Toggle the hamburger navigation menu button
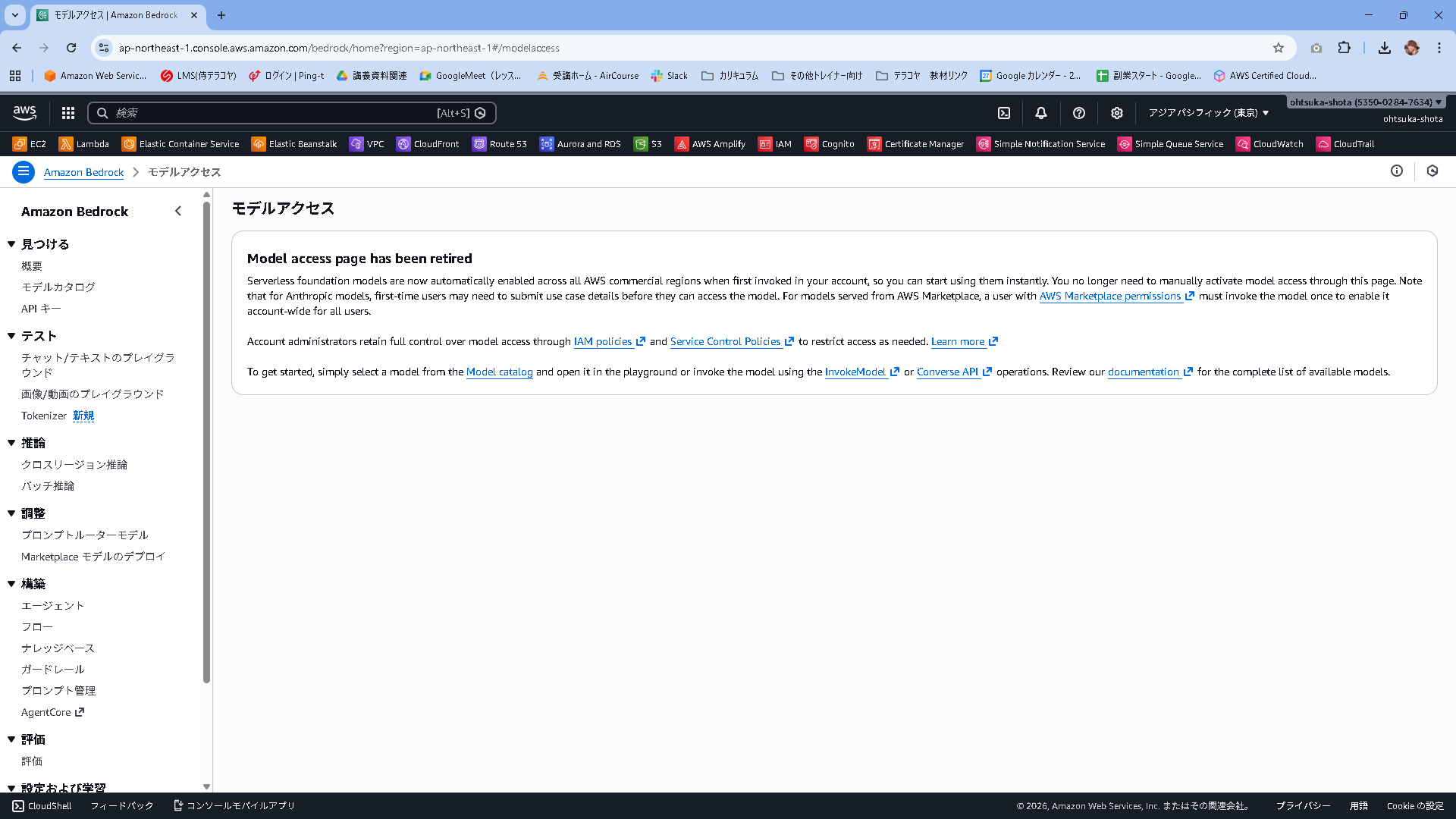 click(24, 171)
